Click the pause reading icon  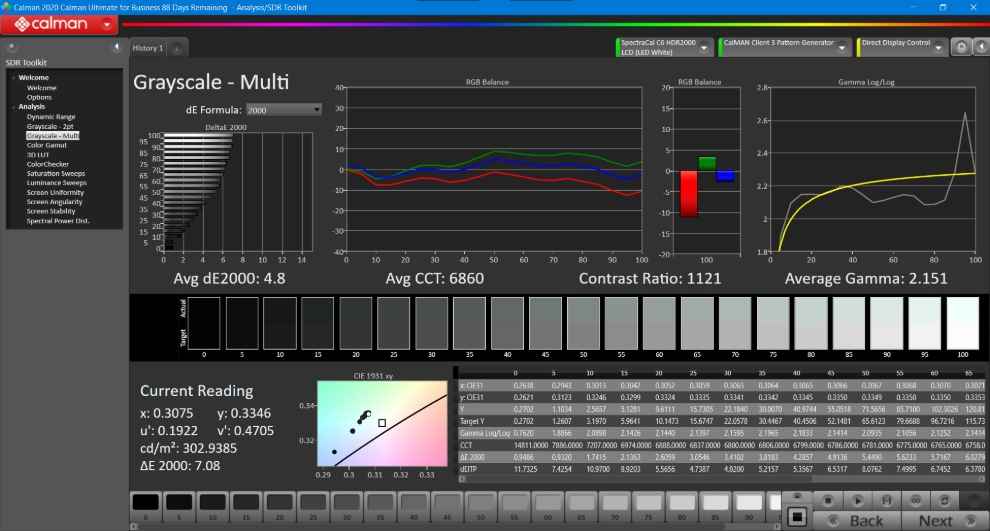(886, 500)
